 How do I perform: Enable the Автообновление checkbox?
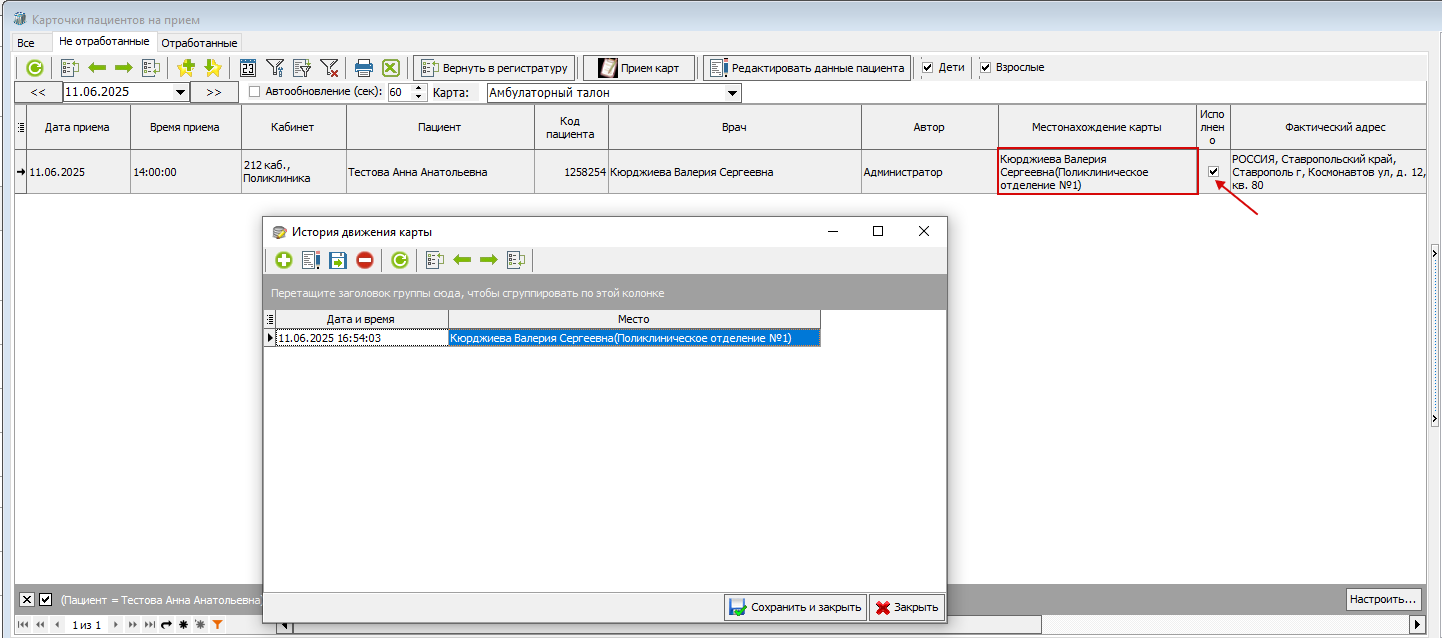pos(254,92)
